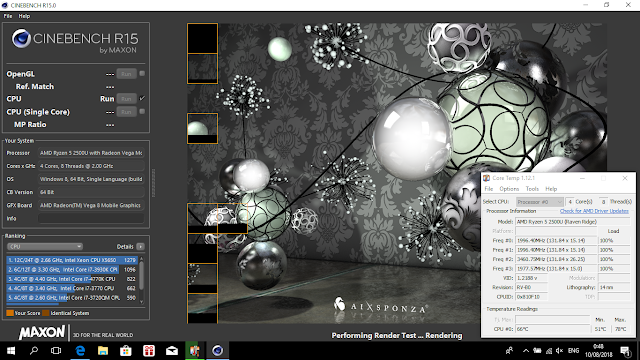The width and height of the screenshot is (640, 360).
Task: Click the Run button for CPU Single Core
Action: point(126,112)
